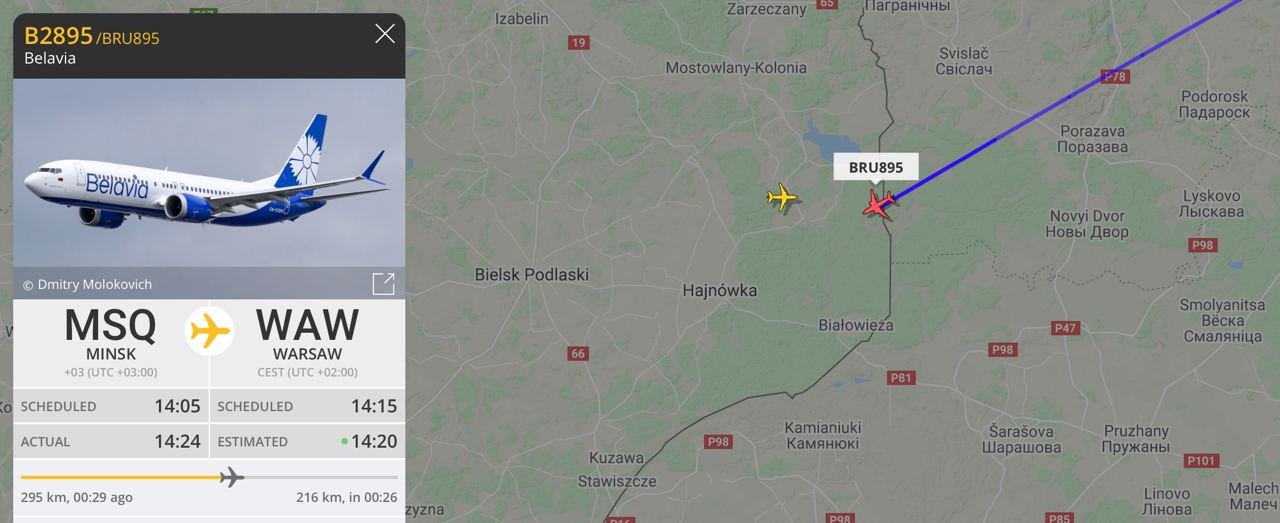Viewport: 1280px width, 523px height.
Task: Click the B2895 flight number heading
Action: [58, 36]
